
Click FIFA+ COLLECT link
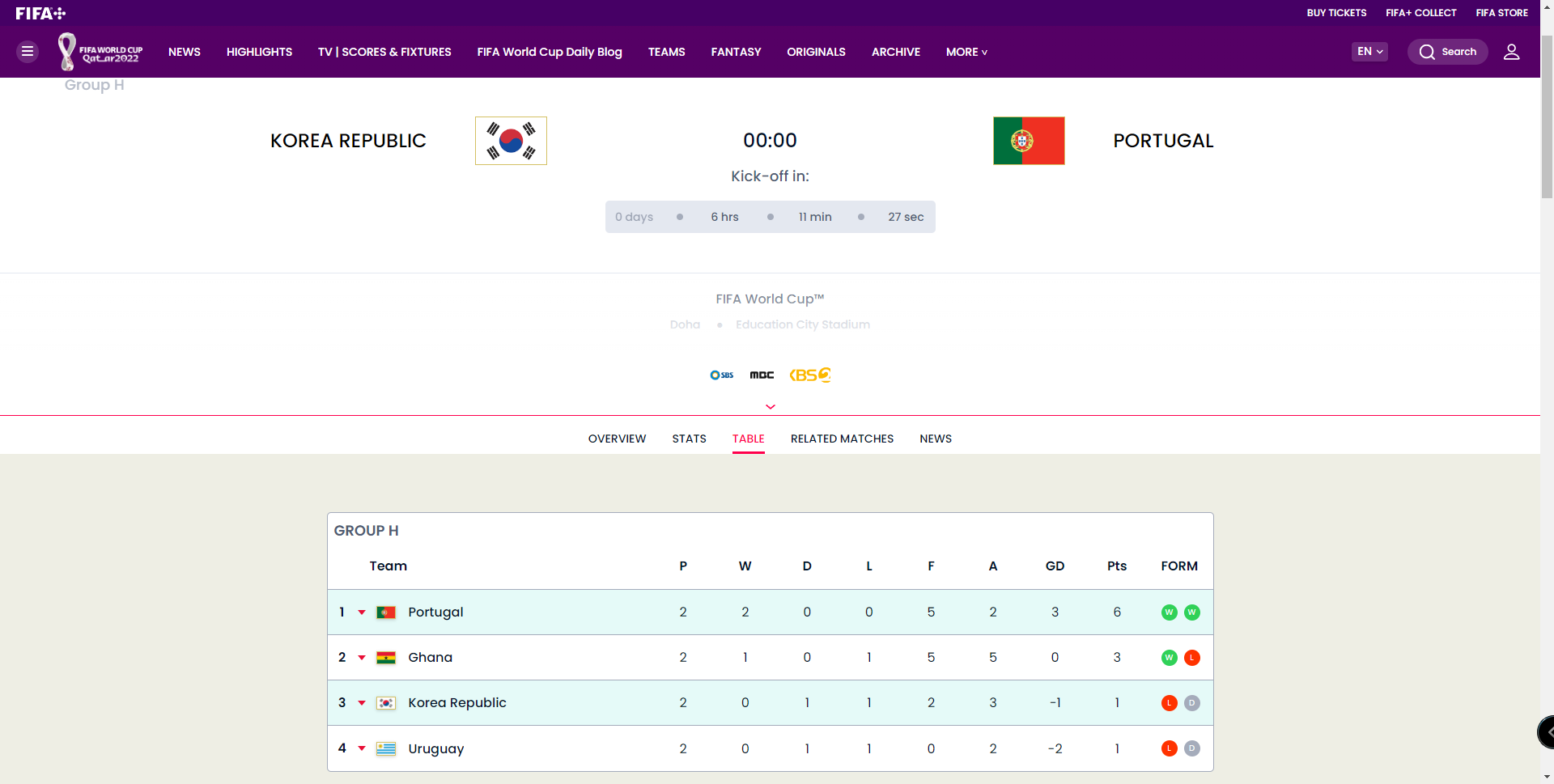click(1420, 13)
